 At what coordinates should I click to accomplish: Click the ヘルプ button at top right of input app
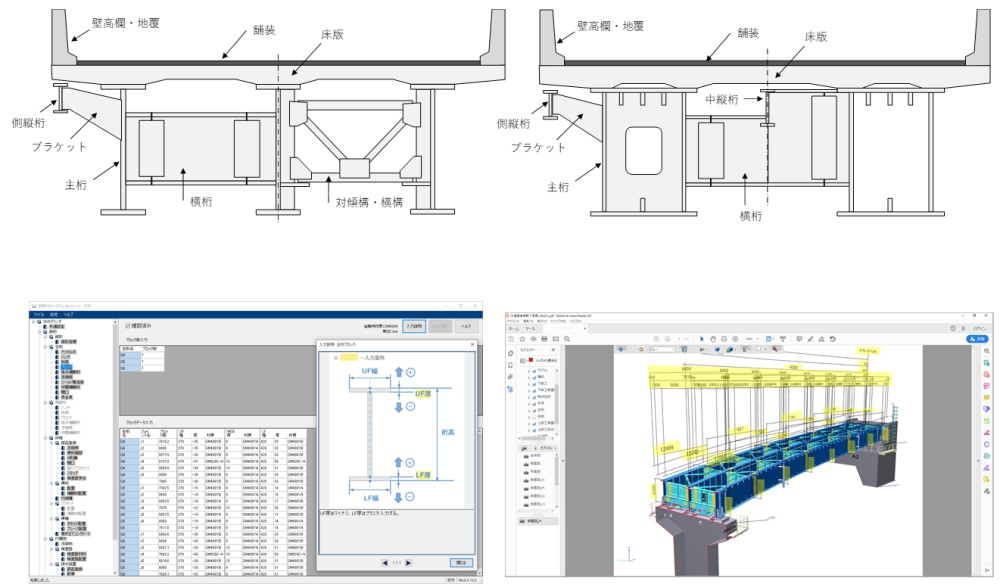tap(467, 326)
